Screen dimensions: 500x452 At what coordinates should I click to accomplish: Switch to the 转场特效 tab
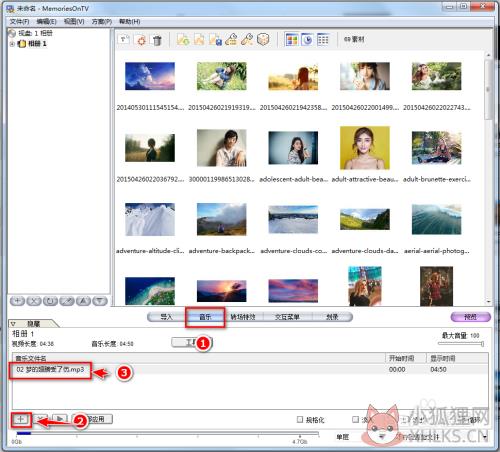[243, 317]
